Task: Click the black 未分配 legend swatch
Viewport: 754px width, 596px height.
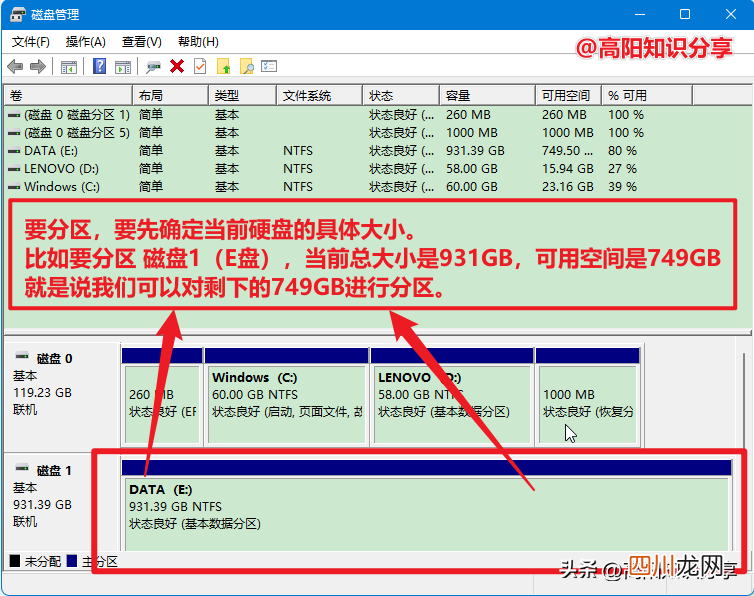Action: pos(15,561)
